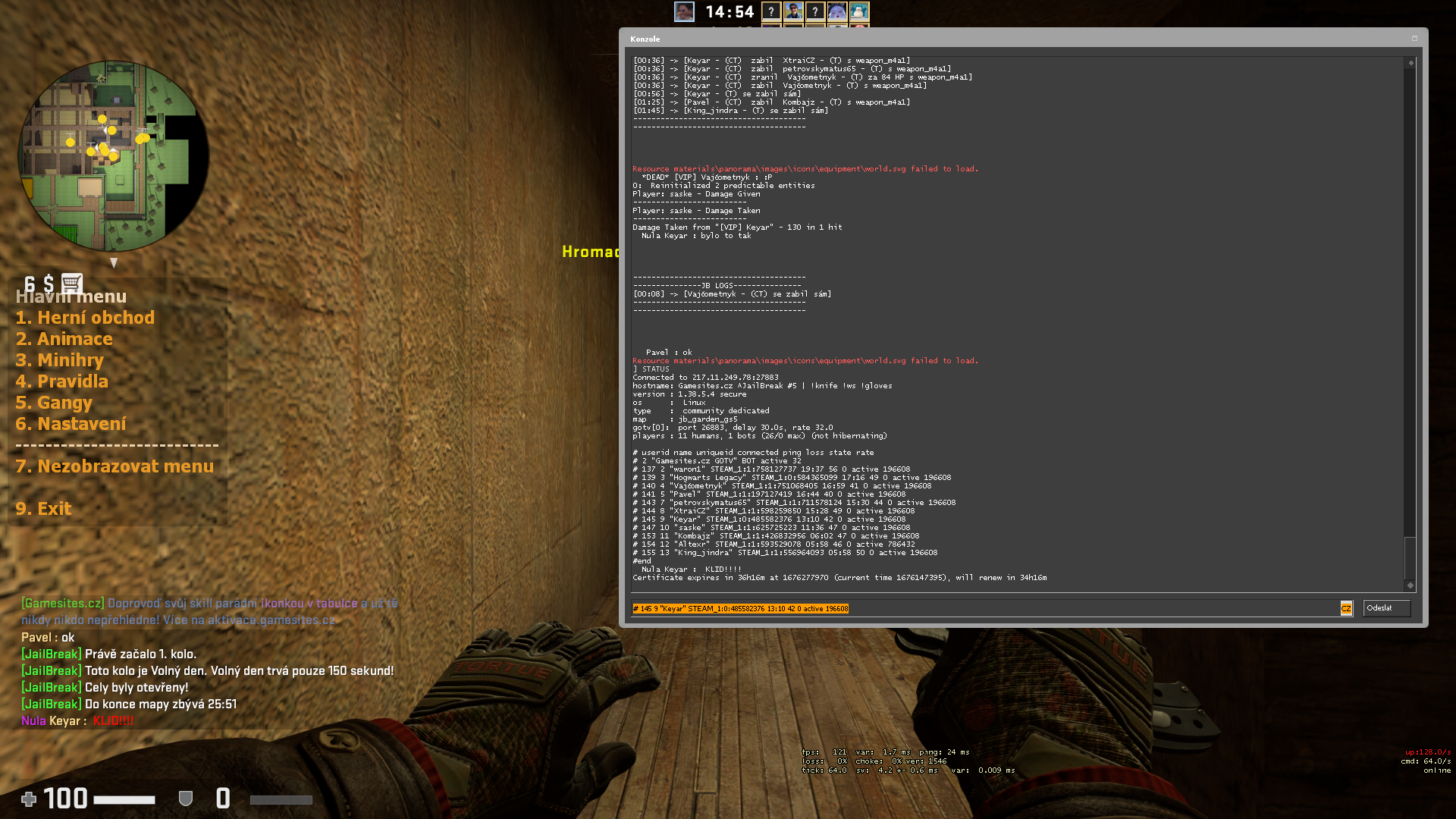Click the Konzole window title
The width and height of the screenshot is (1456, 819).
(645, 39)
